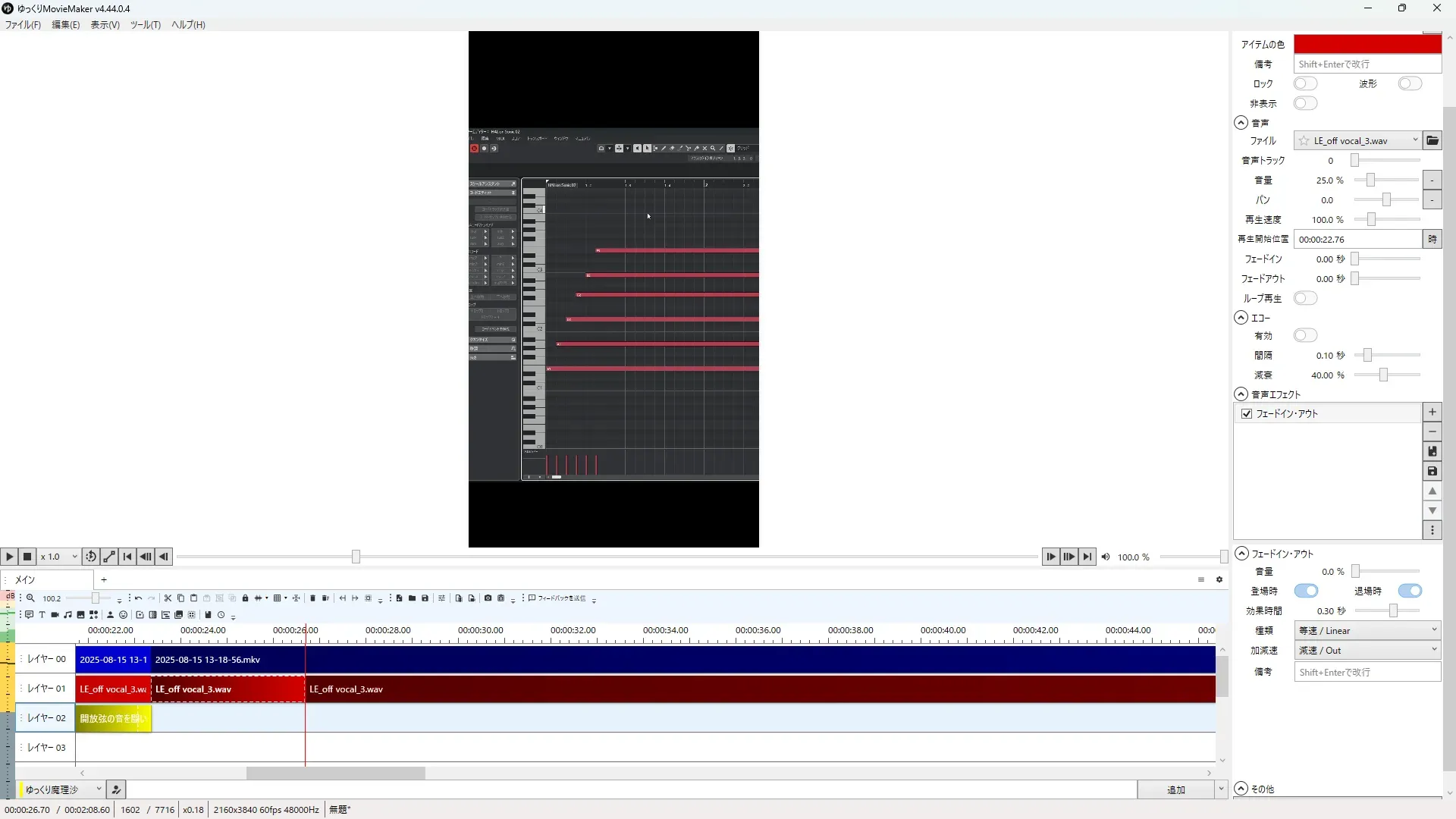The image size is (1456, 819).
Task: Click the lock item toolbar icon
Action: [245, 598]
